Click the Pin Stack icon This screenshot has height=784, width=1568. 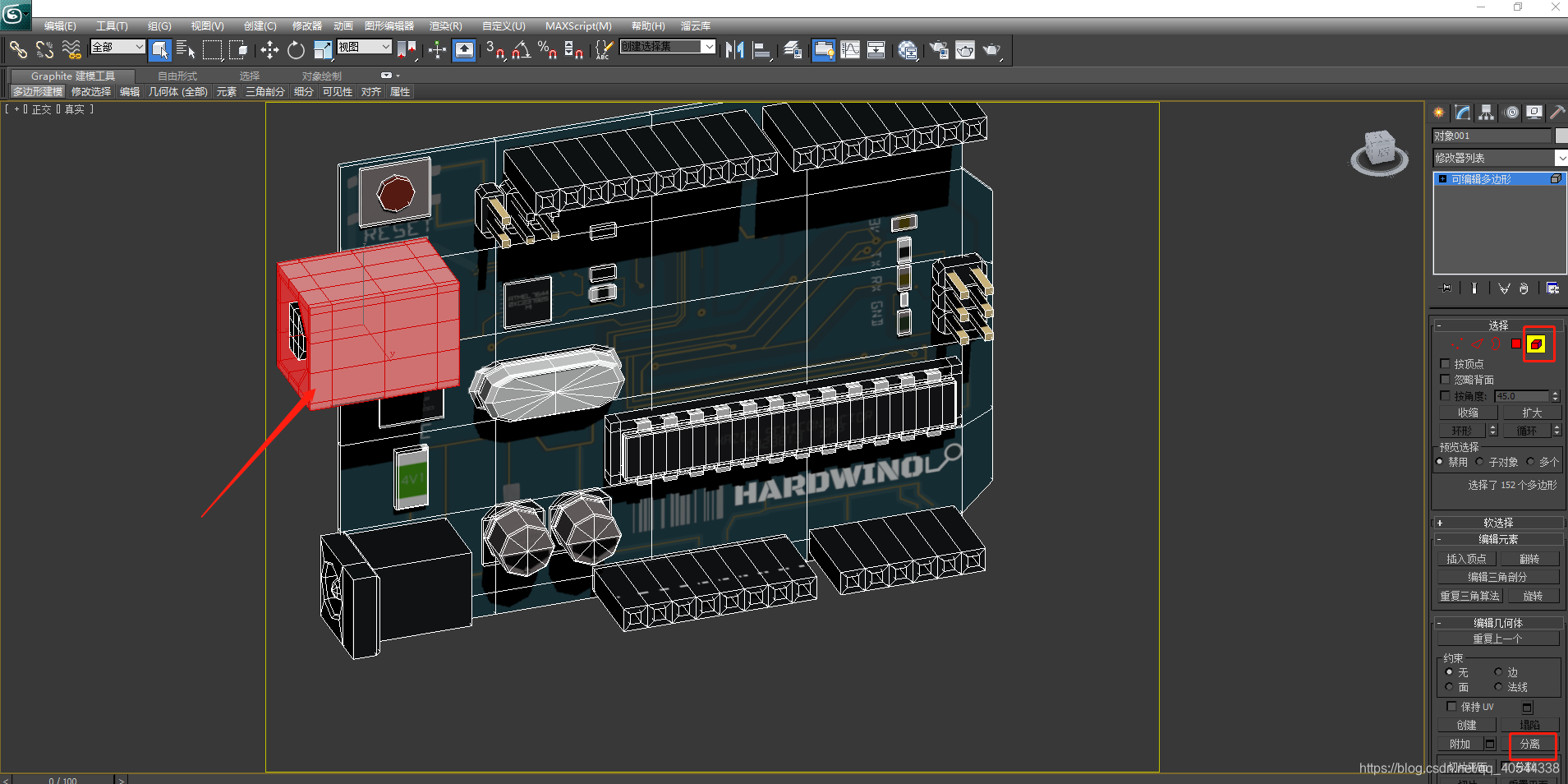1446,288
